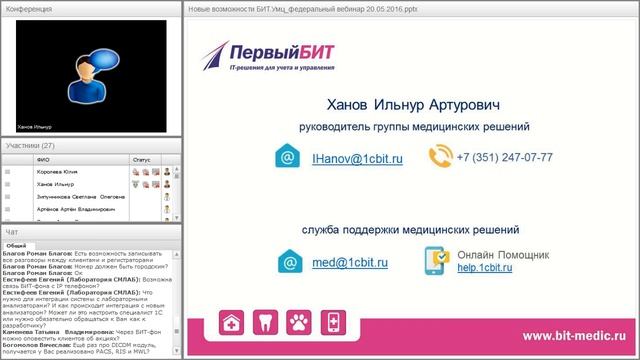Click the microphone status icon for Ханов Ильнур

pyautogui.click(x=136, y=184)
